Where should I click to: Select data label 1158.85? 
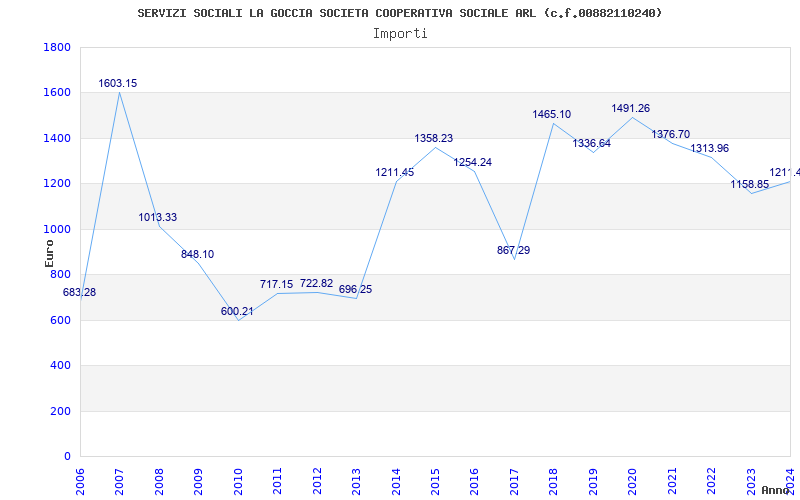coord(749,184)
